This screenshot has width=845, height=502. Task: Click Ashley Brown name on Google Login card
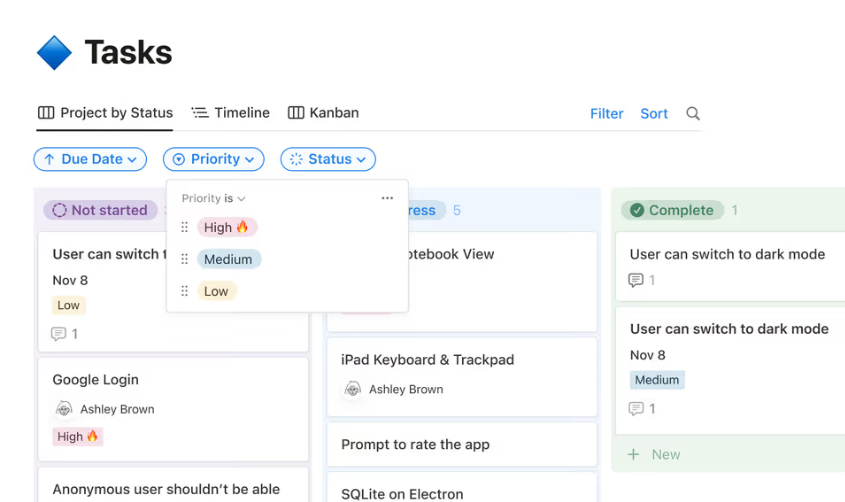[117, 409]
